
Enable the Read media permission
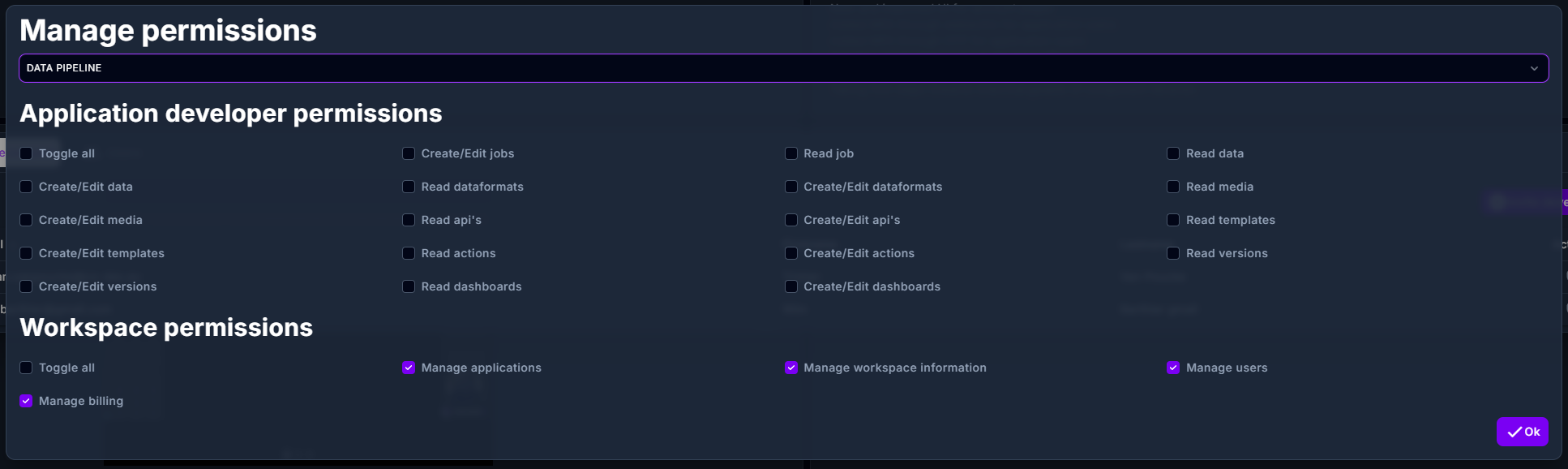point(1173,187)
